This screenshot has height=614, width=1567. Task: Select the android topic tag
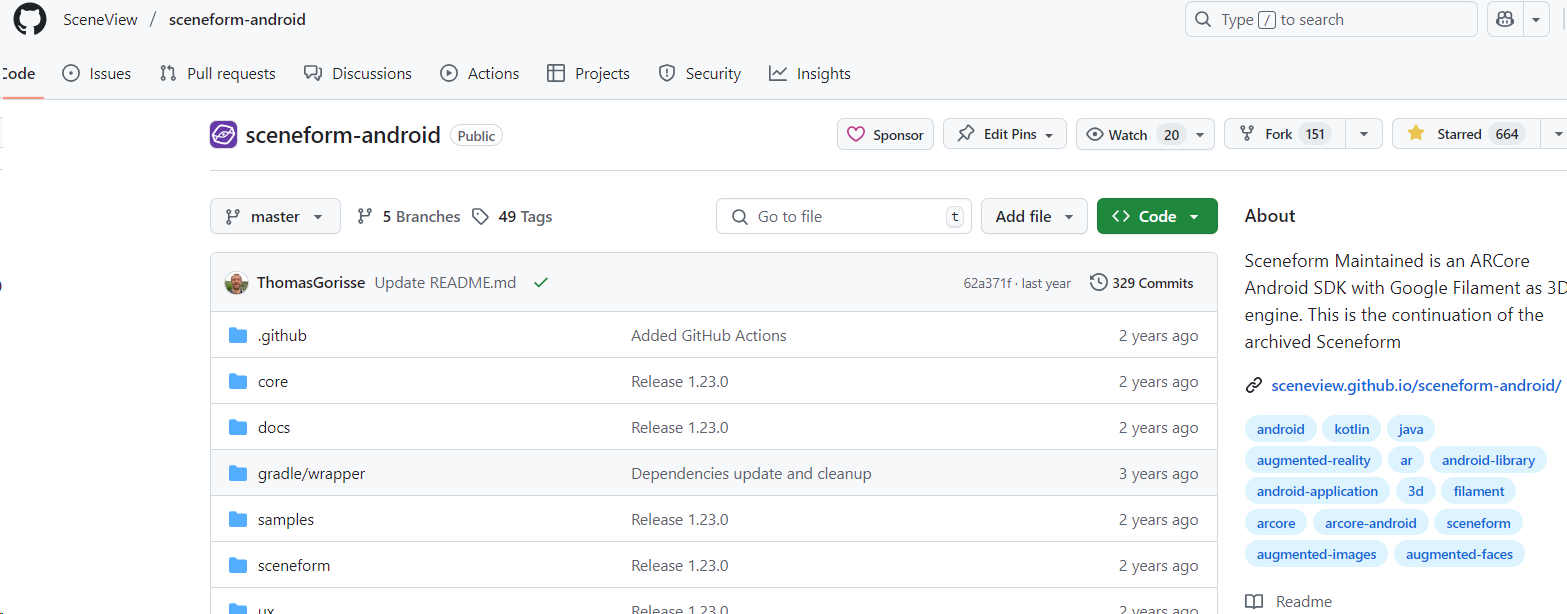point(1280,429)
